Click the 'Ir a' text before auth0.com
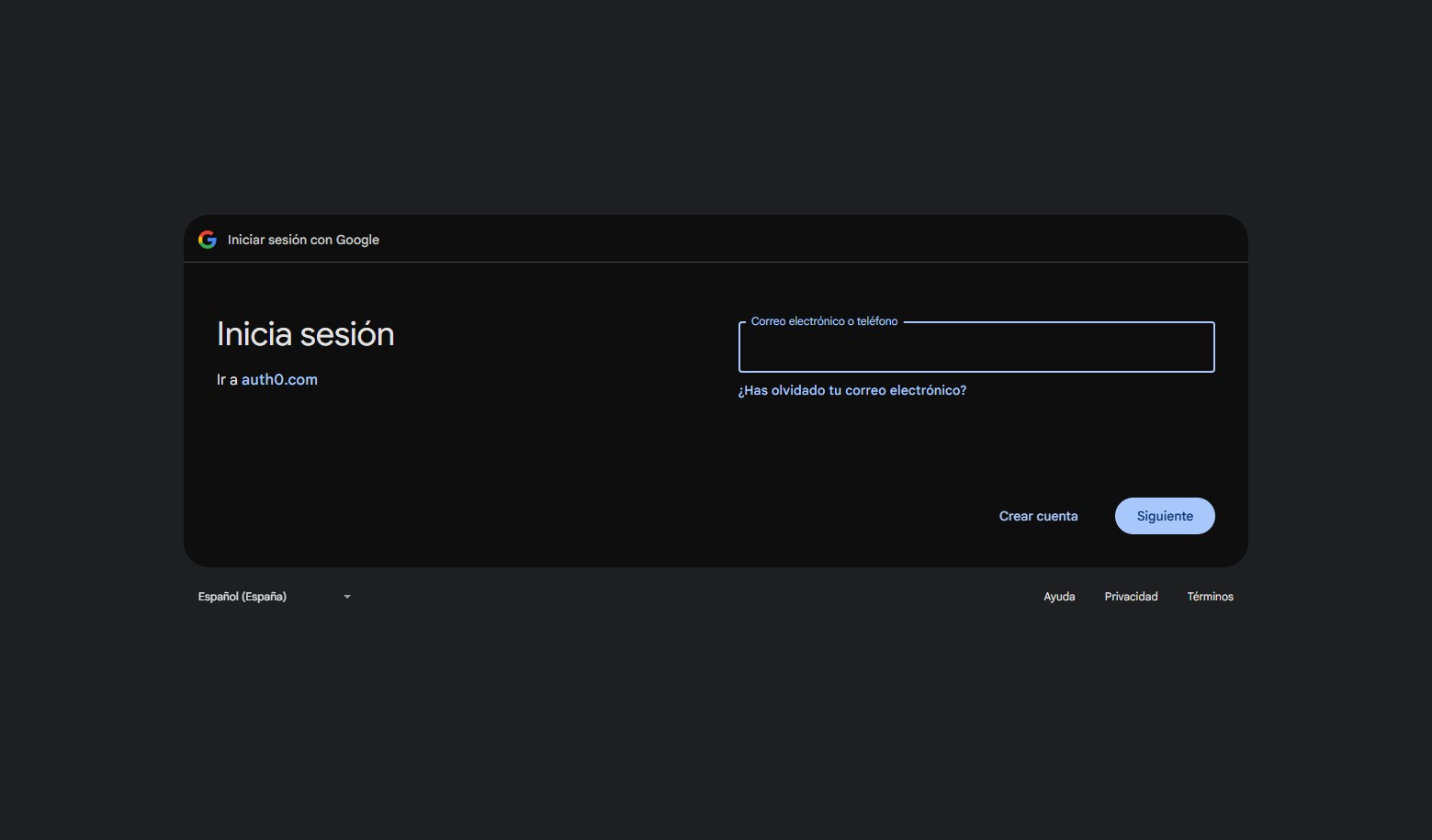Viewport: 1432px width, 840px height. 227,380
